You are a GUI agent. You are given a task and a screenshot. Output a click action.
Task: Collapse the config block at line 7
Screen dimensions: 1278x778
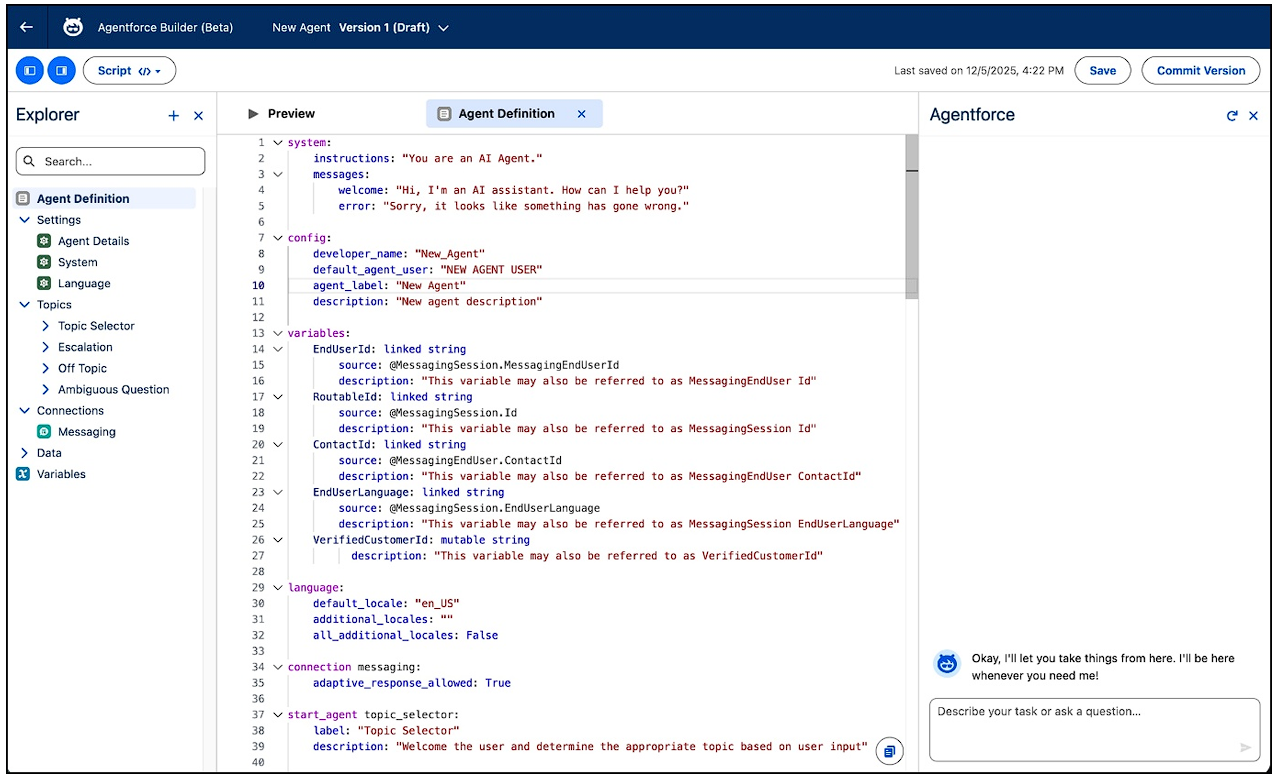coord(278,238)
